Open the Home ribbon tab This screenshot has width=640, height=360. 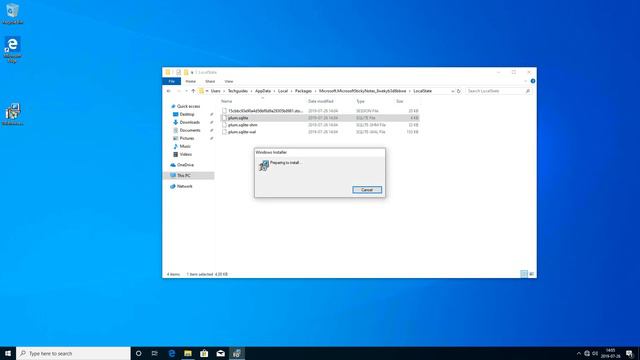coord(191,81)
